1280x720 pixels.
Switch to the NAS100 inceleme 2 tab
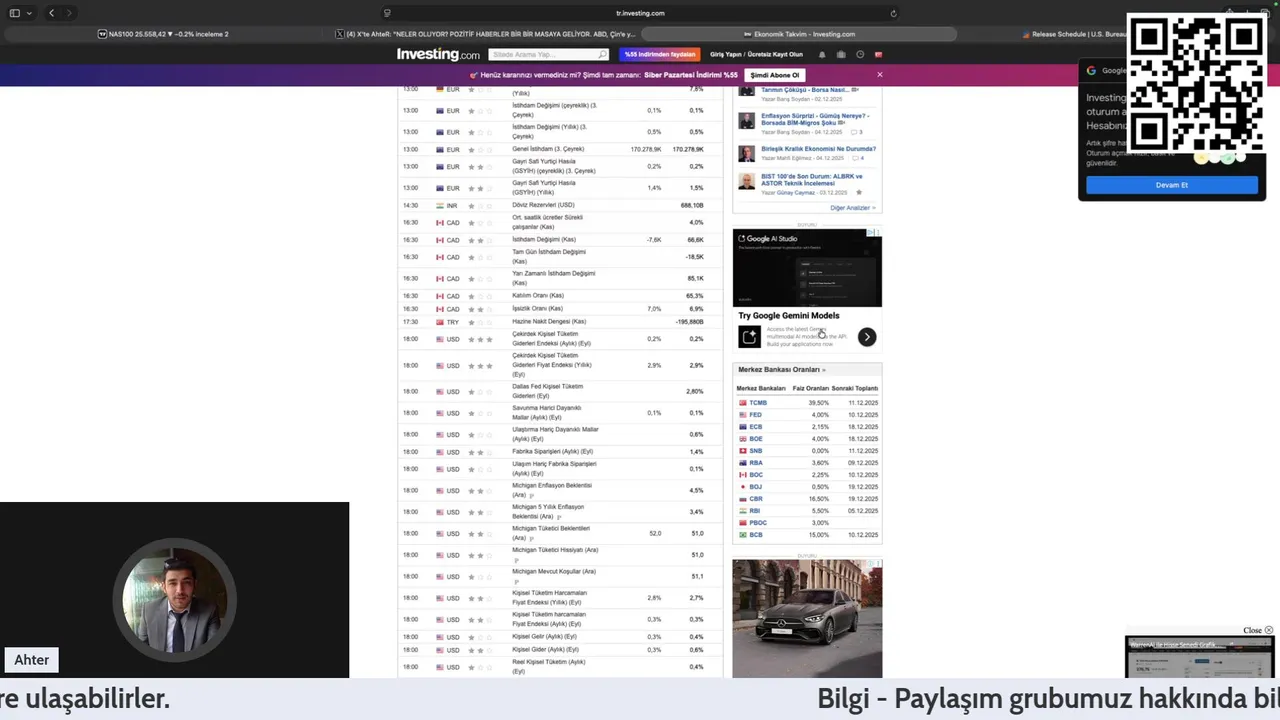163,34
